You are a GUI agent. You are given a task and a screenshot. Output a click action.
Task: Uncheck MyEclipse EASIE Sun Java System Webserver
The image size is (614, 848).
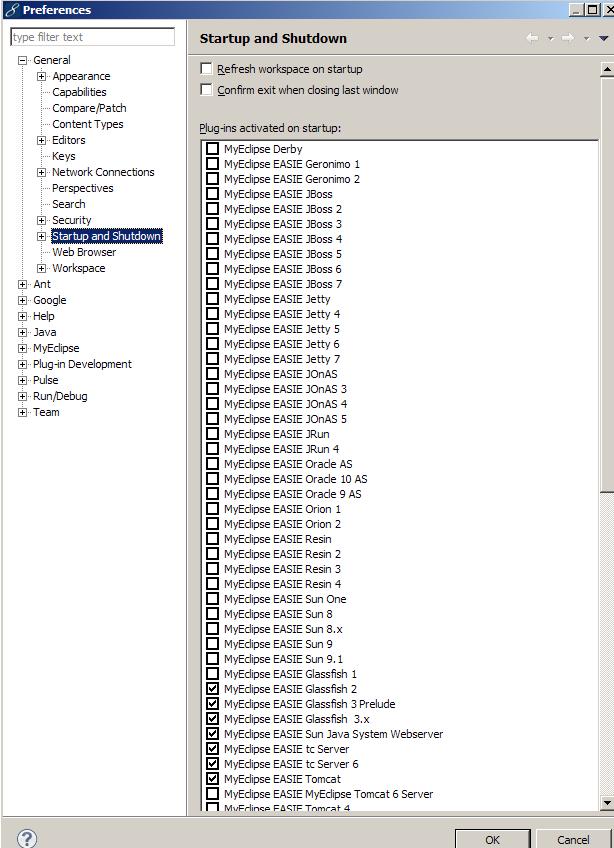[213, 734]
